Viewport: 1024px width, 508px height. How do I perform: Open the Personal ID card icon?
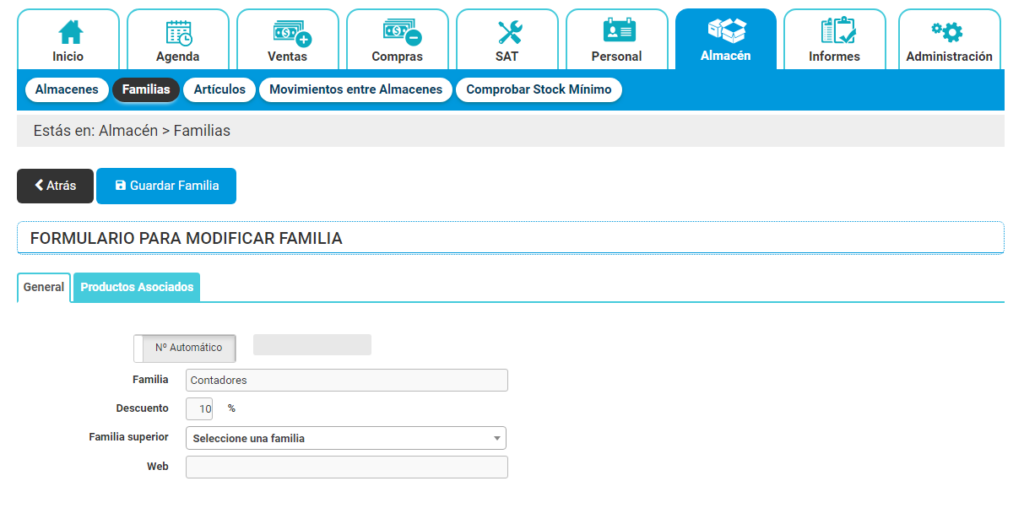click(x=617, y=31)
